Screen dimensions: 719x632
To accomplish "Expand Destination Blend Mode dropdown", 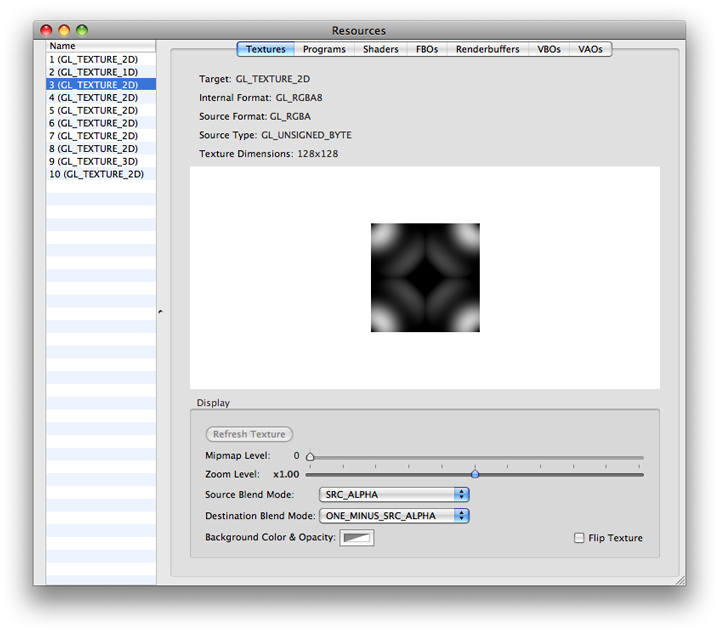I will click(394, 516).
